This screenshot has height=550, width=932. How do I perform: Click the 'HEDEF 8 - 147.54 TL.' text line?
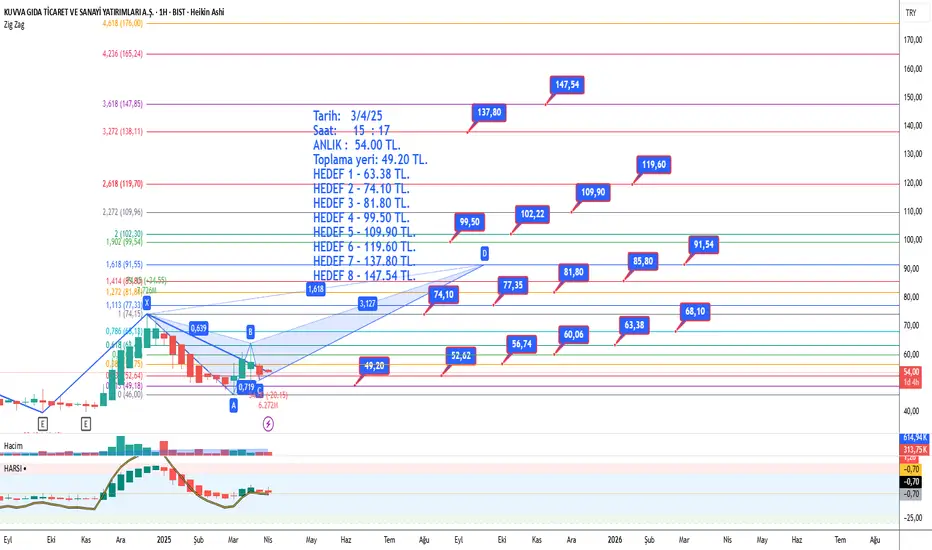[364, 276]
